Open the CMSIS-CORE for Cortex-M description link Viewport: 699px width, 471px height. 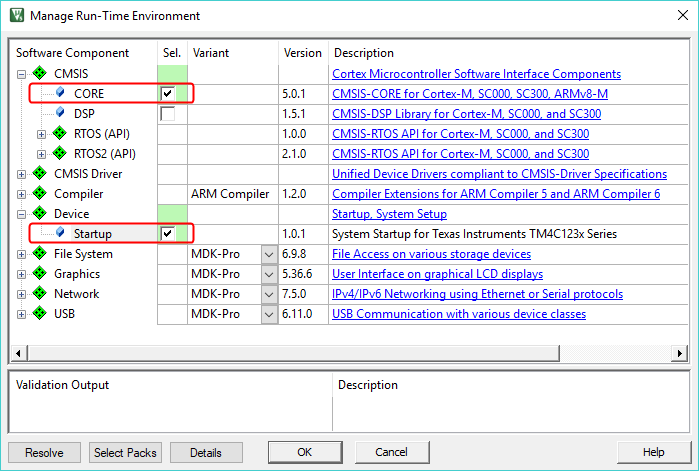[x=469, y=94]
